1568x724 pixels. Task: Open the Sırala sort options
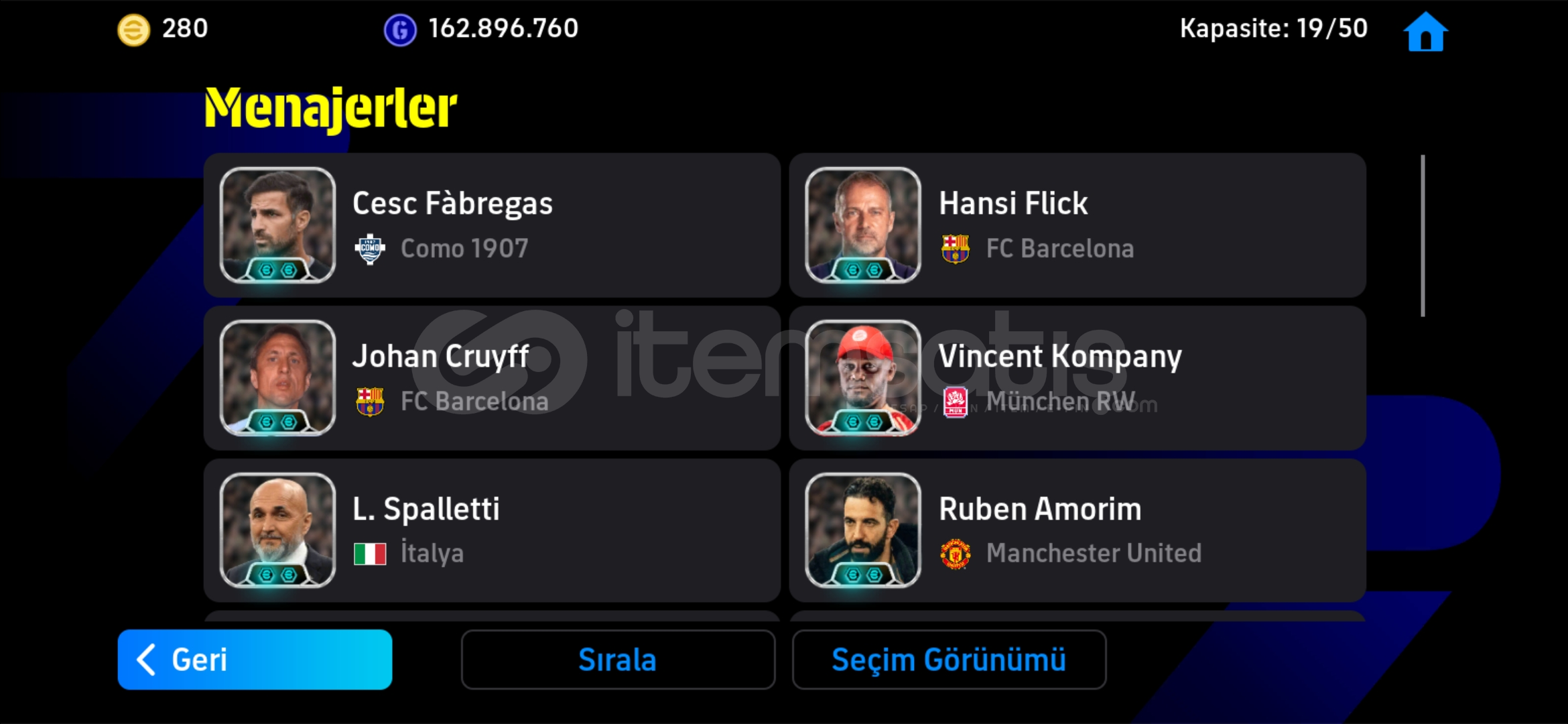(618, 660)
